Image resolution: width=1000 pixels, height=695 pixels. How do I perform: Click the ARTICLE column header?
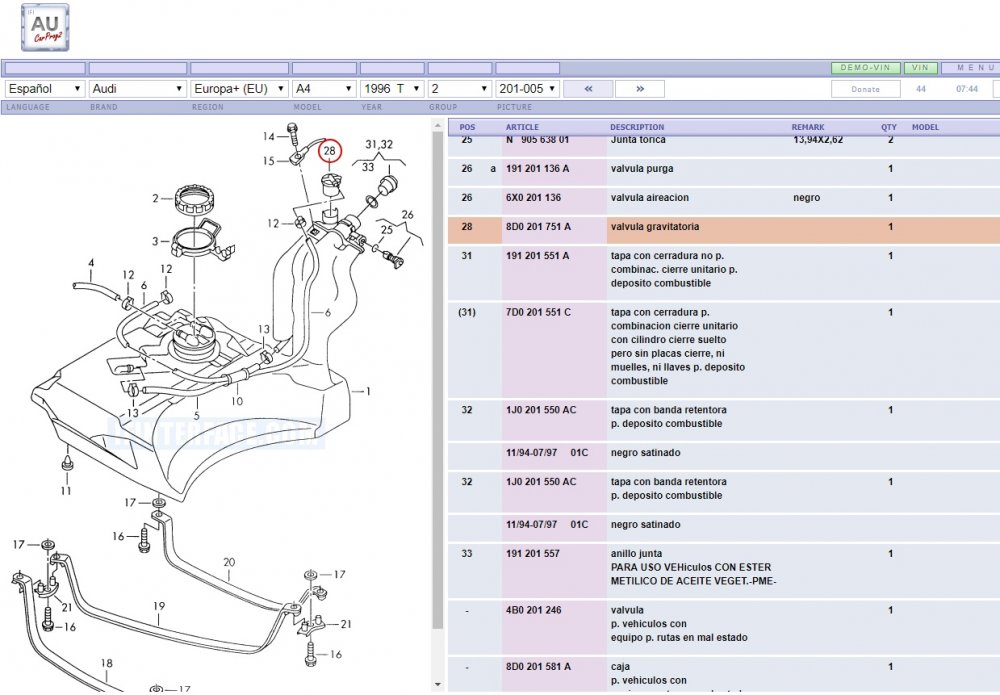[522, 127]
